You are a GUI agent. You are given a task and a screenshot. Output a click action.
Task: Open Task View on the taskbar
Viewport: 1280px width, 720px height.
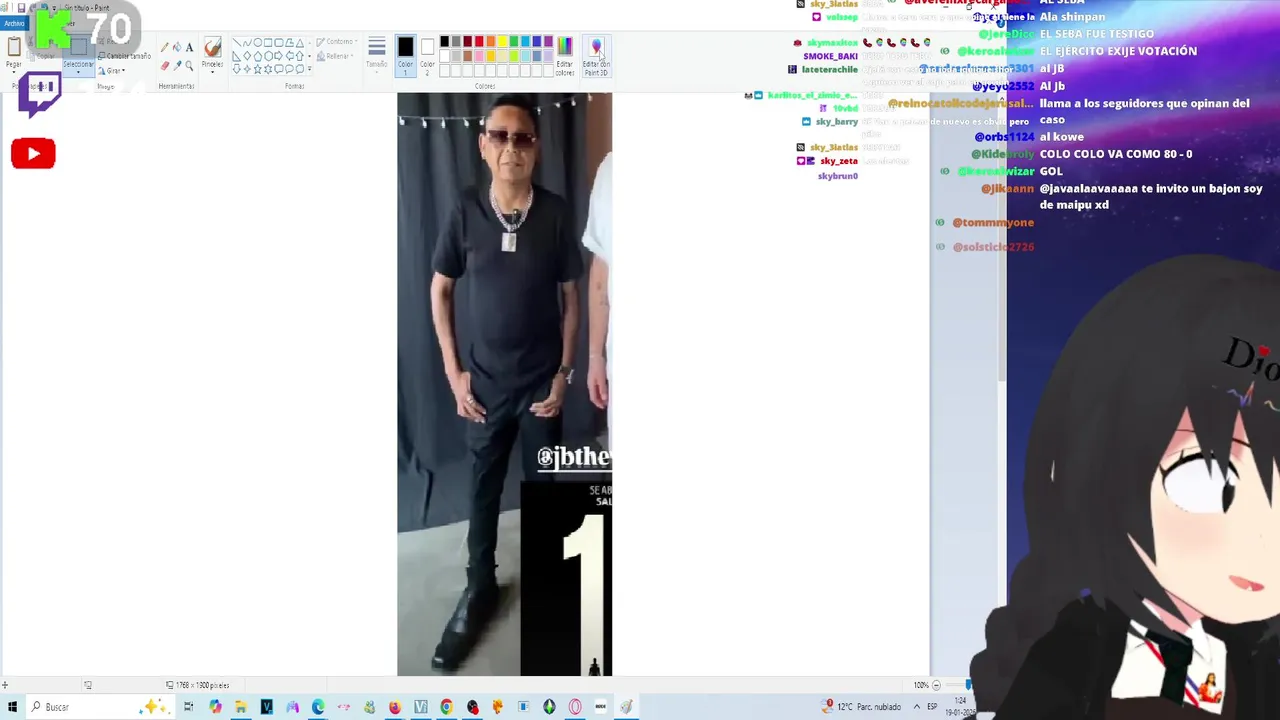point(188,707)
